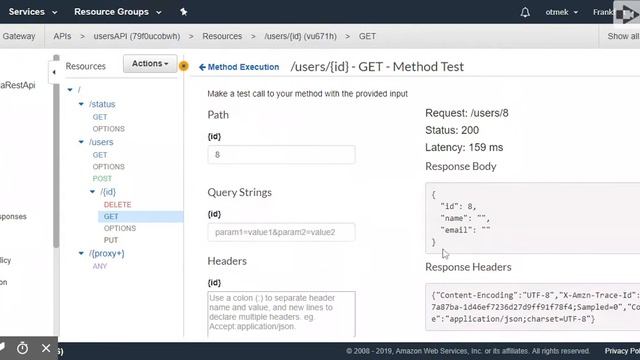Image resolution: width=640 pixels, height=360 pixels.
Task: Select the POST method under /users
Action: (x=102, y=178)
